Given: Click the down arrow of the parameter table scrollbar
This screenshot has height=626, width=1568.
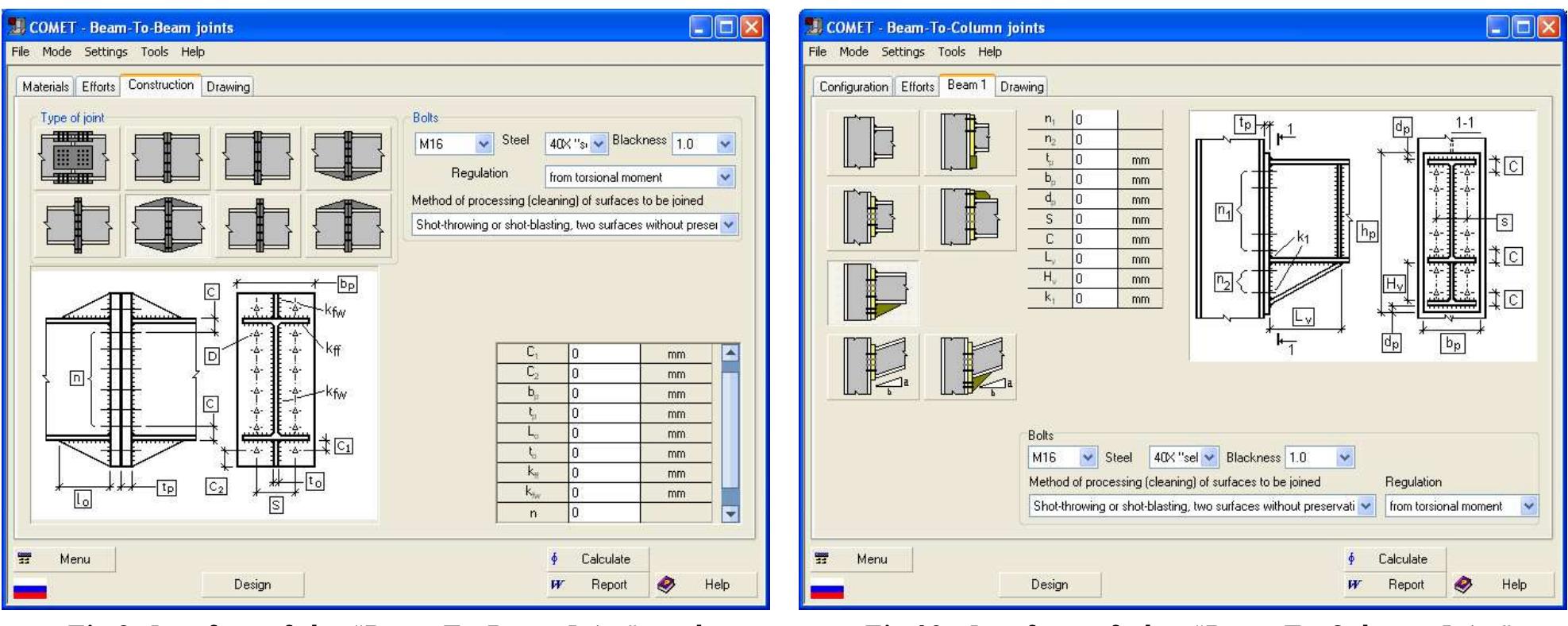Looking at the screenshot, I should (x=730, y=513).
